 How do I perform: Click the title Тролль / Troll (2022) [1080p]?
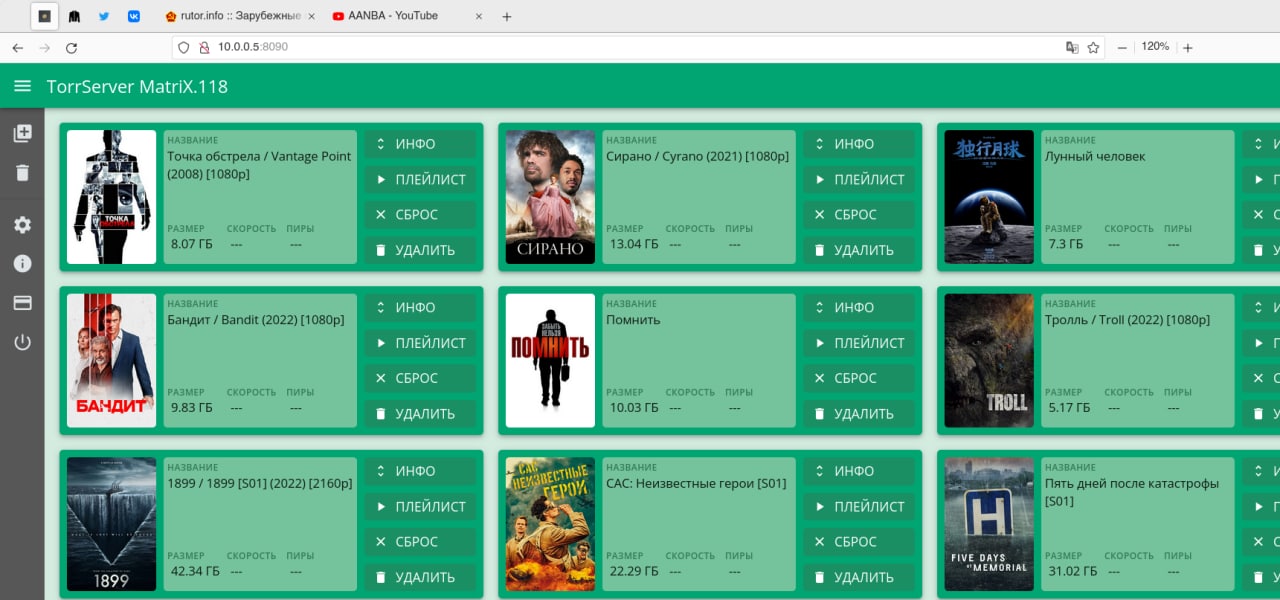(x=1127, y=320)
